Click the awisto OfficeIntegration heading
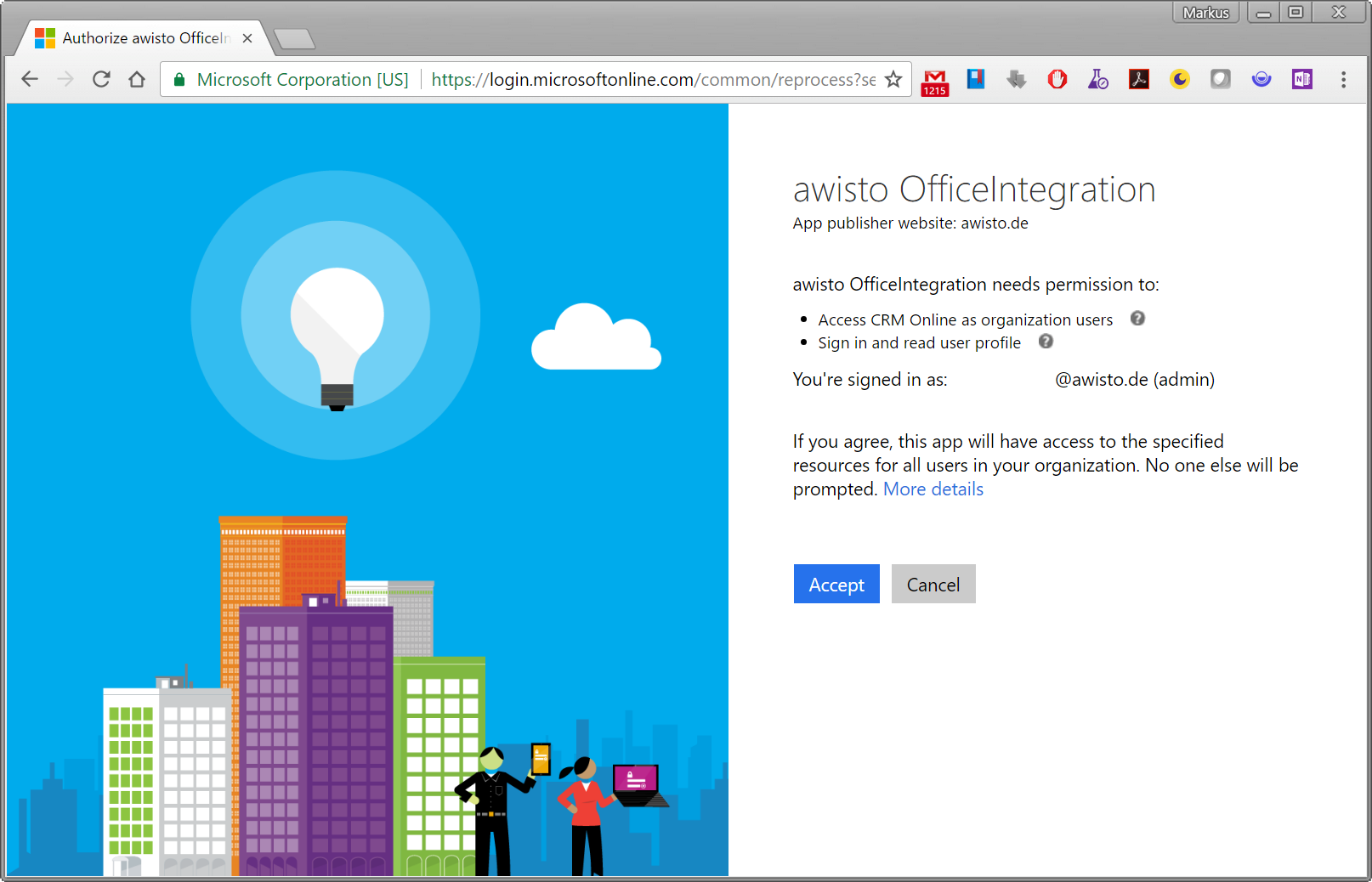The image size is (1372, 882). 974,189
